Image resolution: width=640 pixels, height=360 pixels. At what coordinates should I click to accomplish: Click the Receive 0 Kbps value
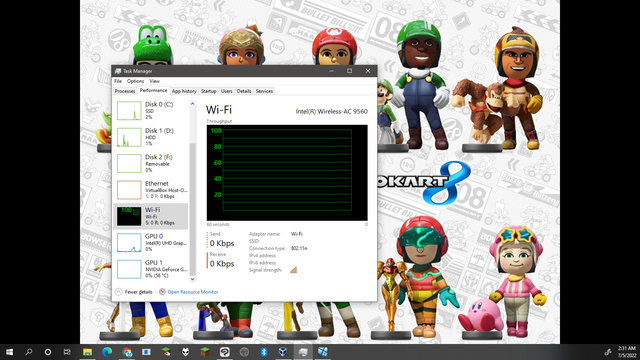[x=222, y=264]
